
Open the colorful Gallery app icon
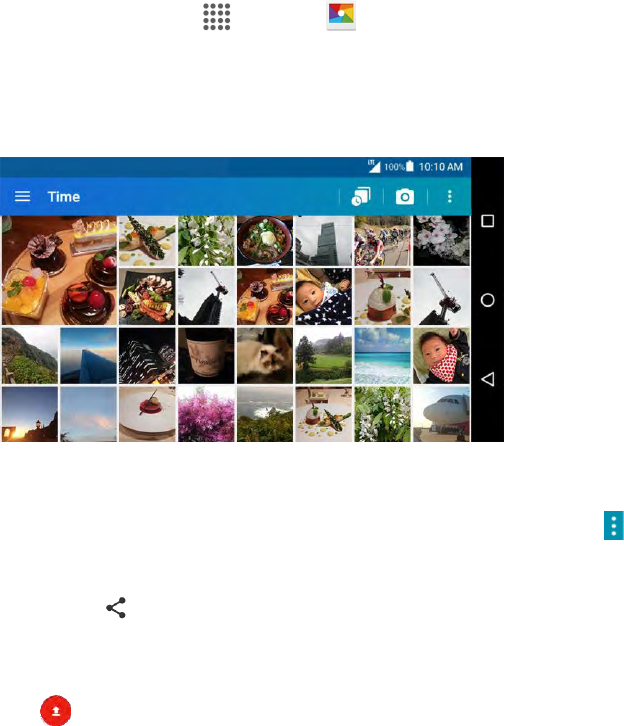coord(341,15)
